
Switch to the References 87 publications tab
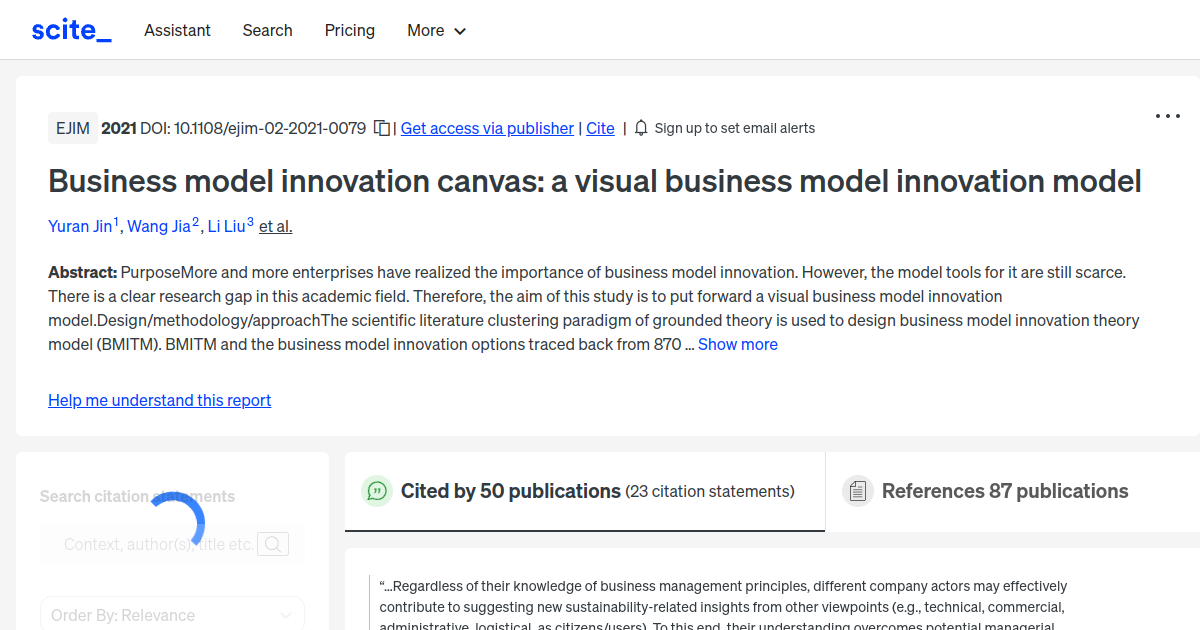pyautogui.click(x=1005, y=491)
